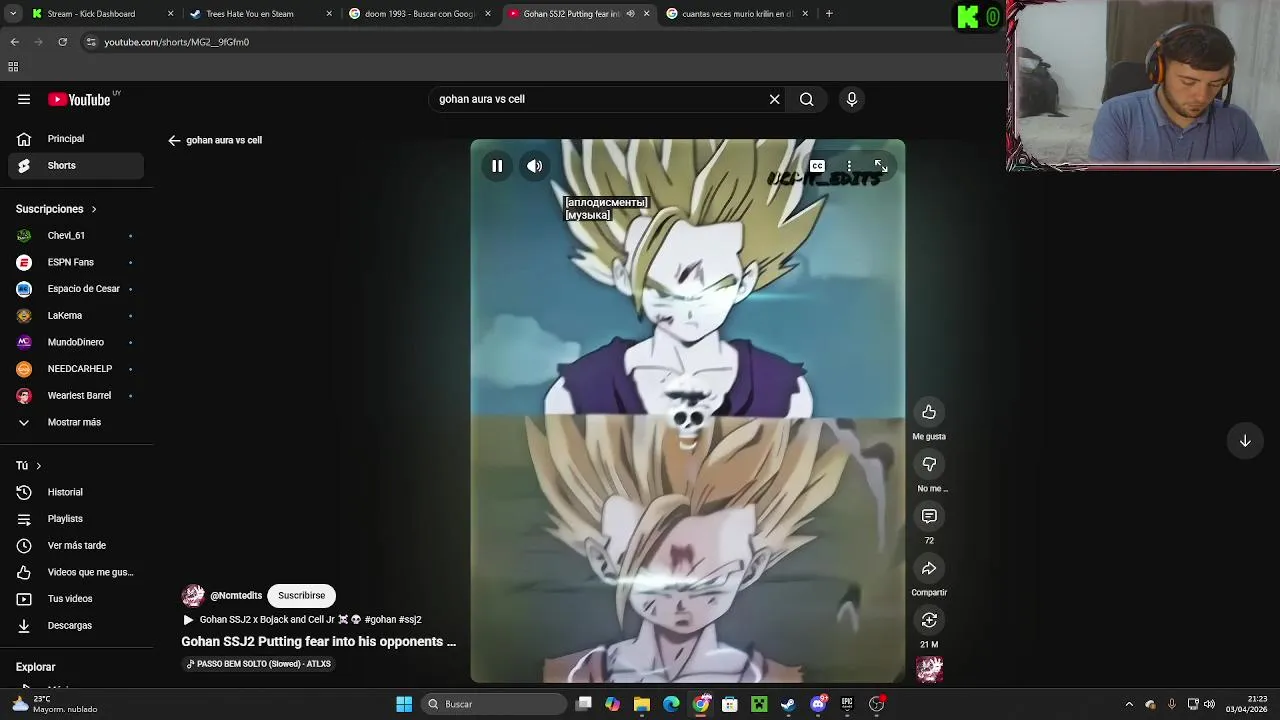This screenshot has height=720, width=1280.
Task: Mute the Gohan SSJ2 tab audio icon
Action: 630,14
